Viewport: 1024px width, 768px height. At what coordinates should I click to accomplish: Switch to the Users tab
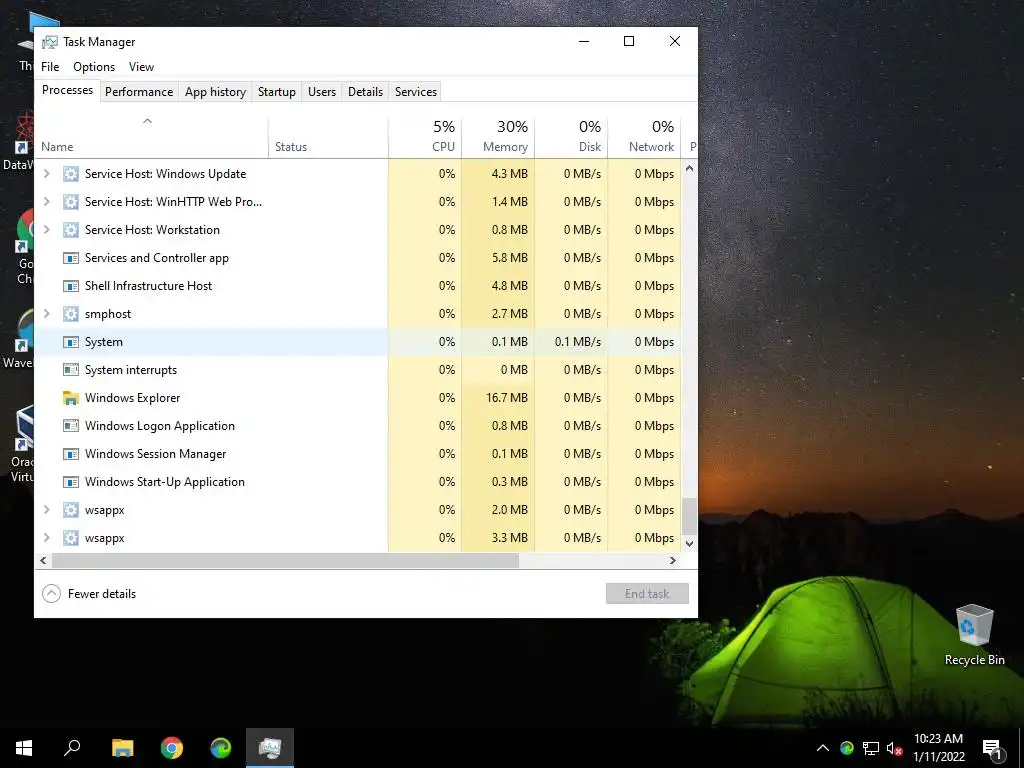tap(322, 92)
